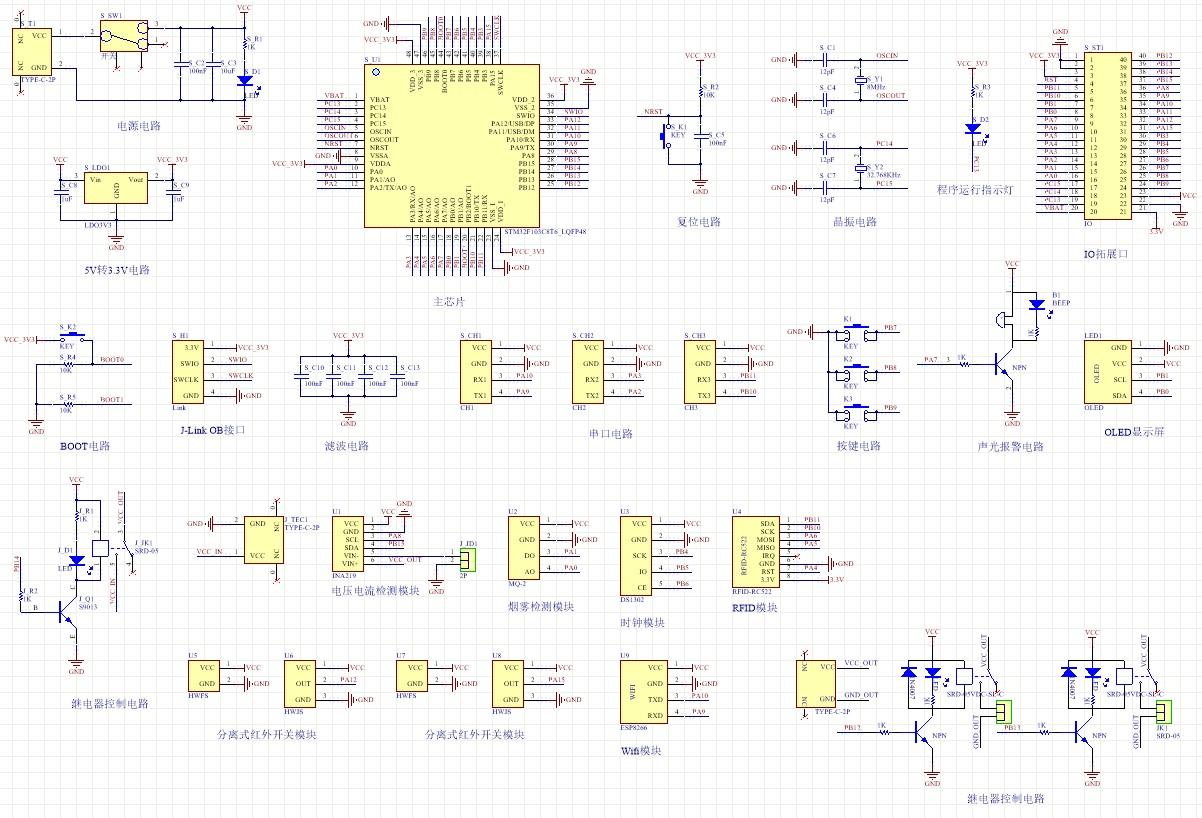Select the U9 ESP8266 WIFI block

point(645,691)
